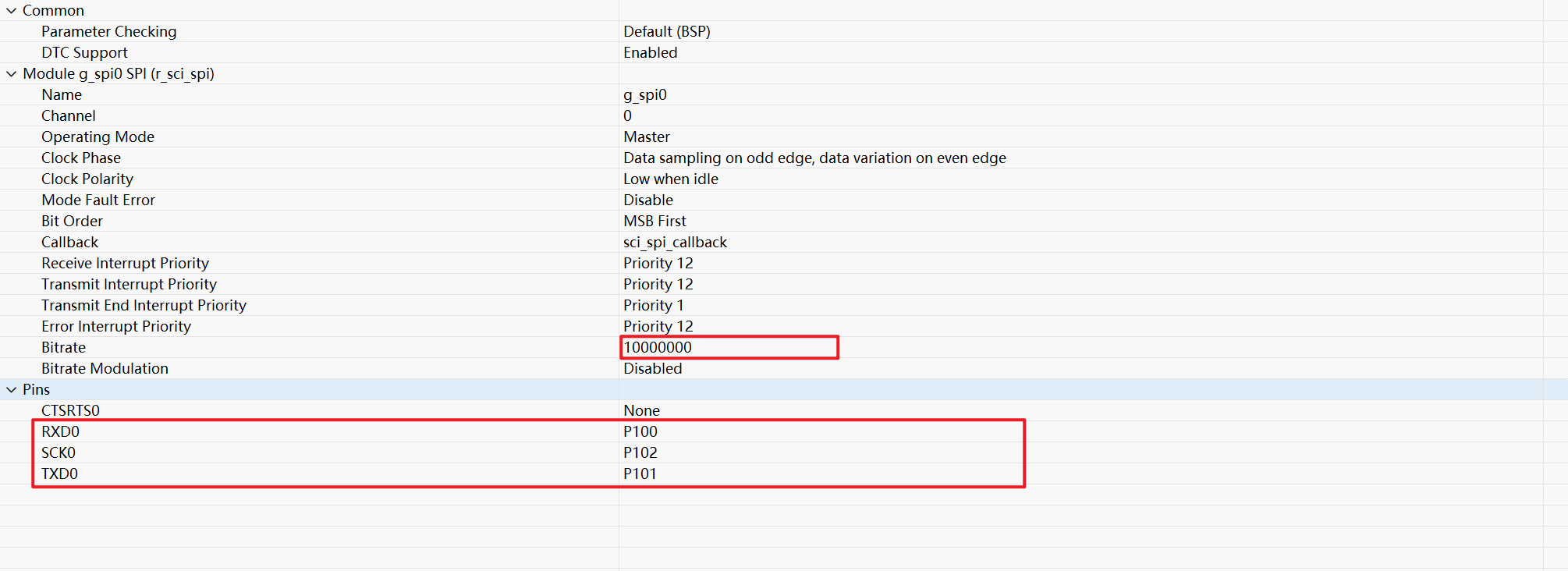The height and width of the screenshot is (571, 1568).
Task: Collapse the Module g_spi0 SPI section
Action: tap(12, 73)
